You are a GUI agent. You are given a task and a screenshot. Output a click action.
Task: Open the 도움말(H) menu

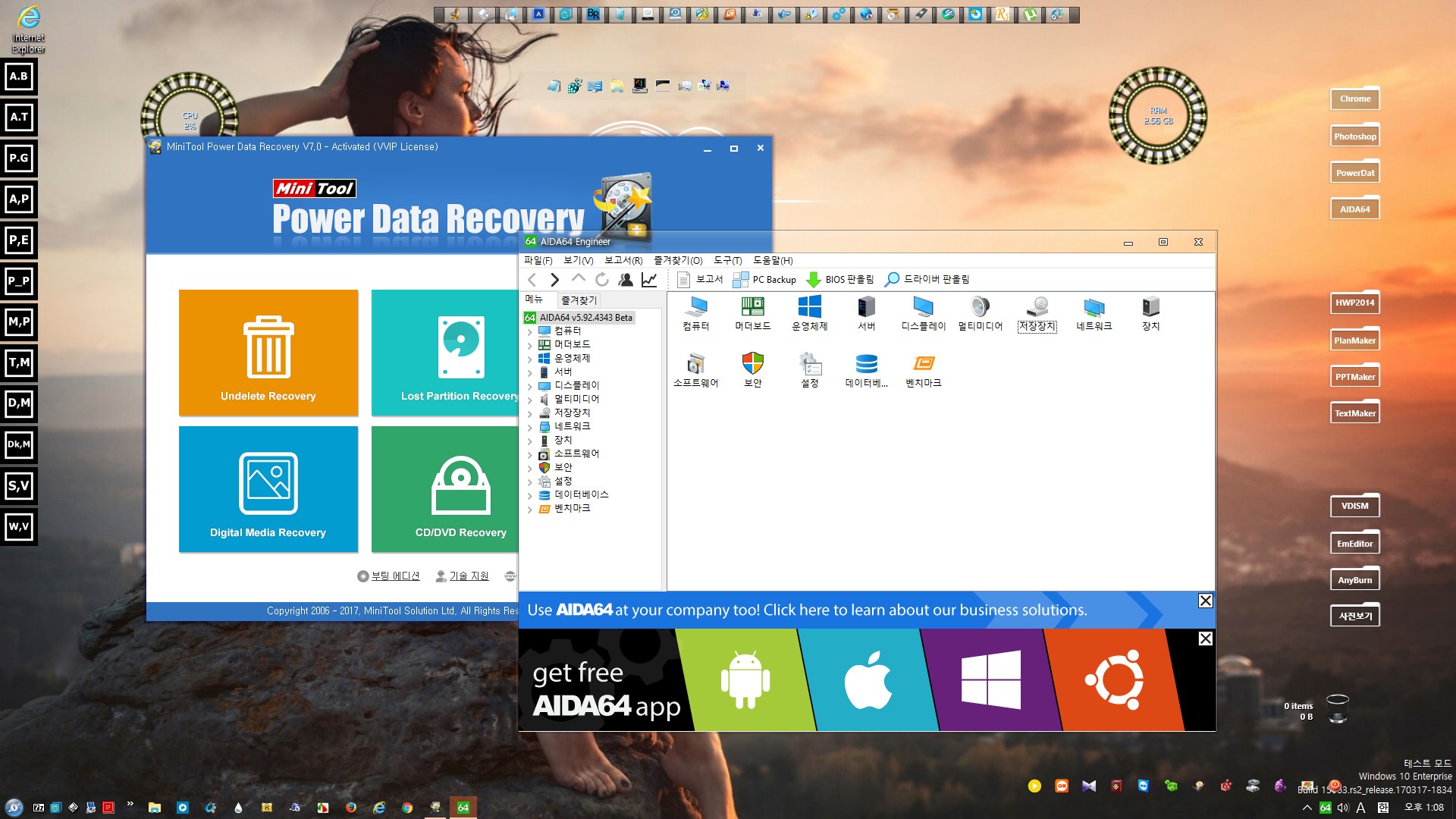pyautogui.click(x=773, y=260)
